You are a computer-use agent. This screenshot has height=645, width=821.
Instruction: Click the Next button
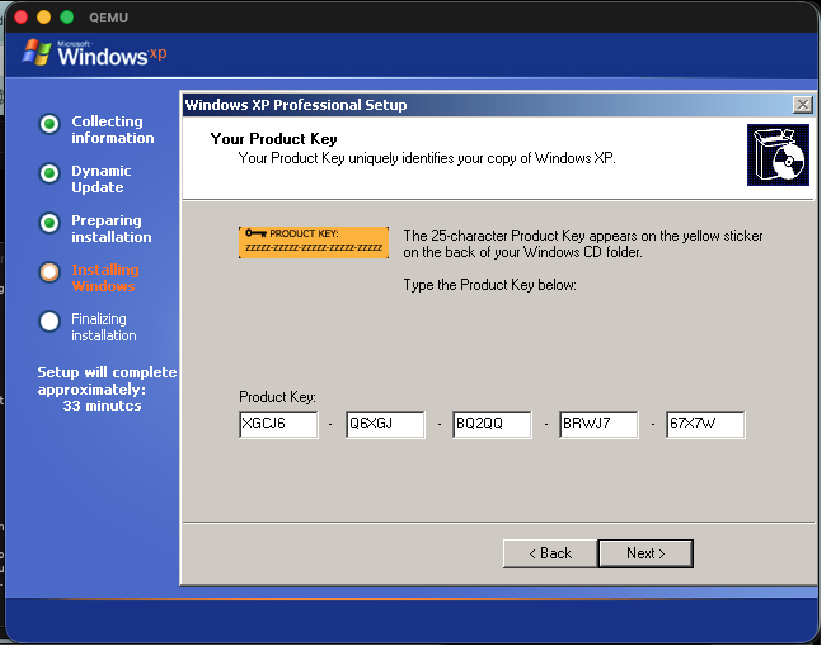click(646, 553)
